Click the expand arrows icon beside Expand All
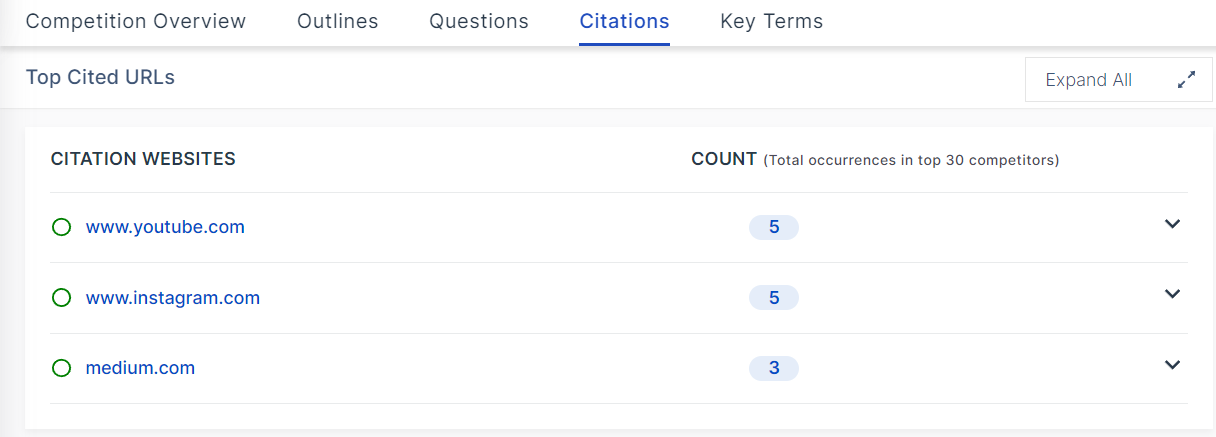The image size is (1216, 437). pyautogui.click(x=1186, y=80)
